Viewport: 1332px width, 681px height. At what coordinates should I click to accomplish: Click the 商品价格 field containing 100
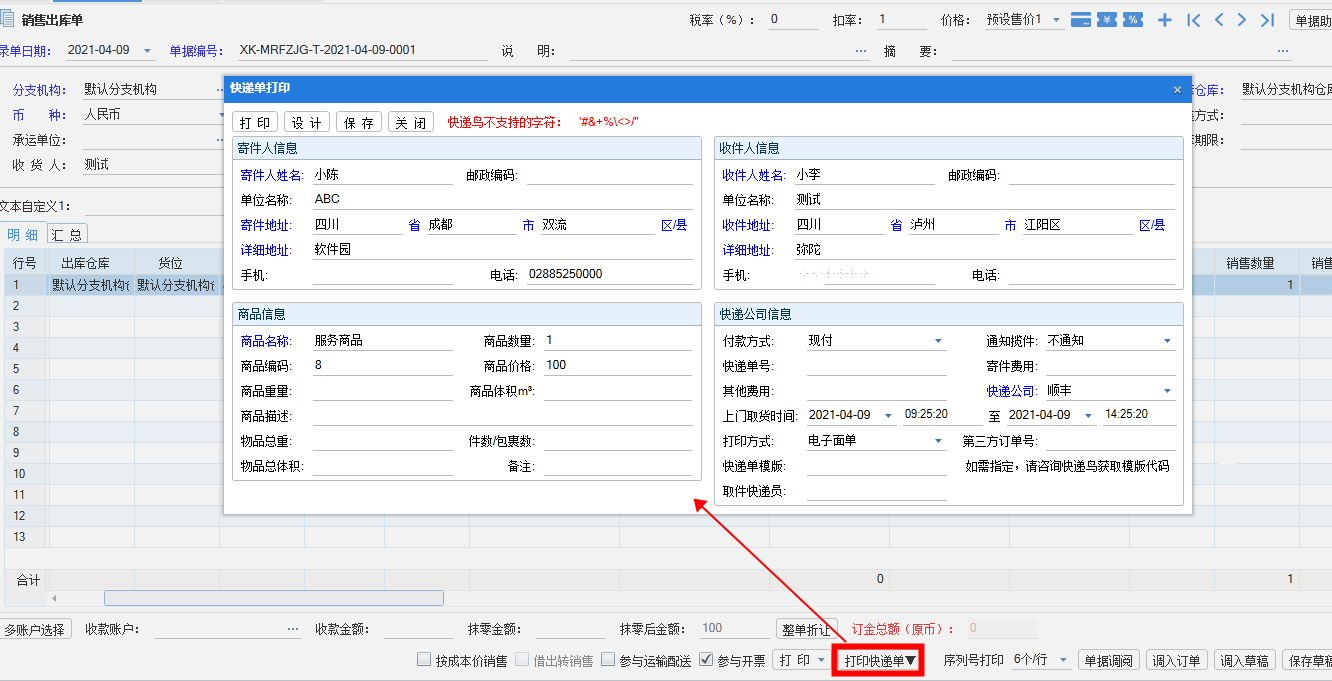coord(617,366)
